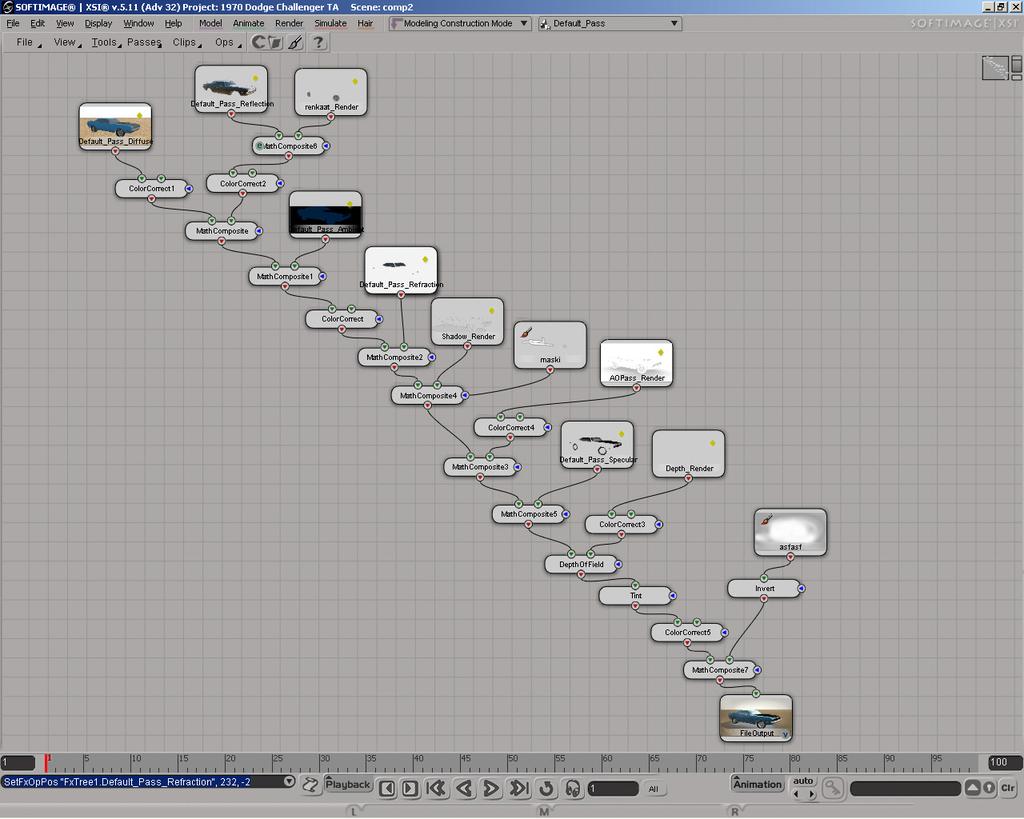The width and height of the screenshot is (1024, 819).
Task: Click the V toggle on FileOutput node
Action: tap(785, 735)
